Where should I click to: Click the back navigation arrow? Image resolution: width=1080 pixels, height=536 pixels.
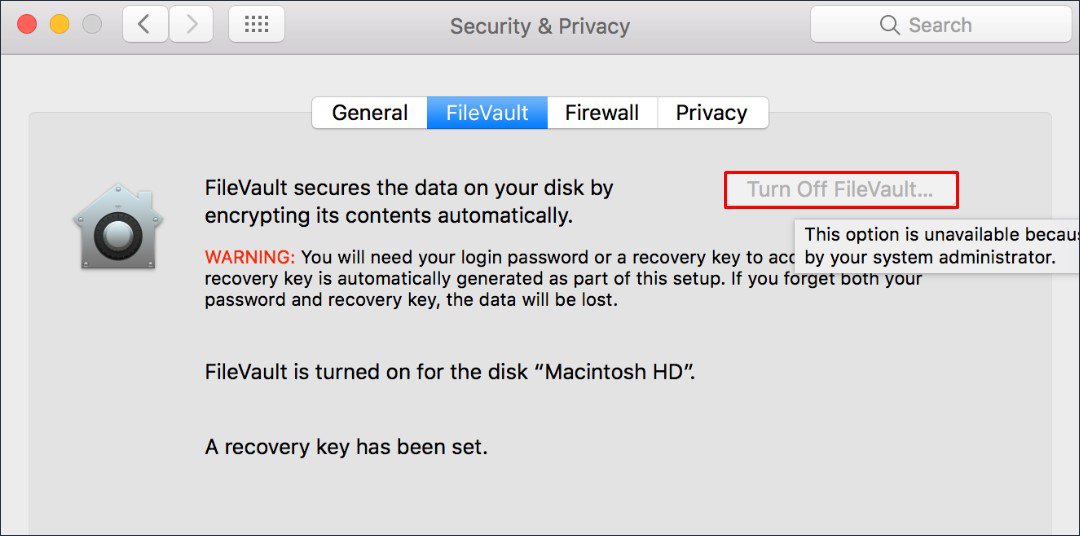[x=145, y=25]
